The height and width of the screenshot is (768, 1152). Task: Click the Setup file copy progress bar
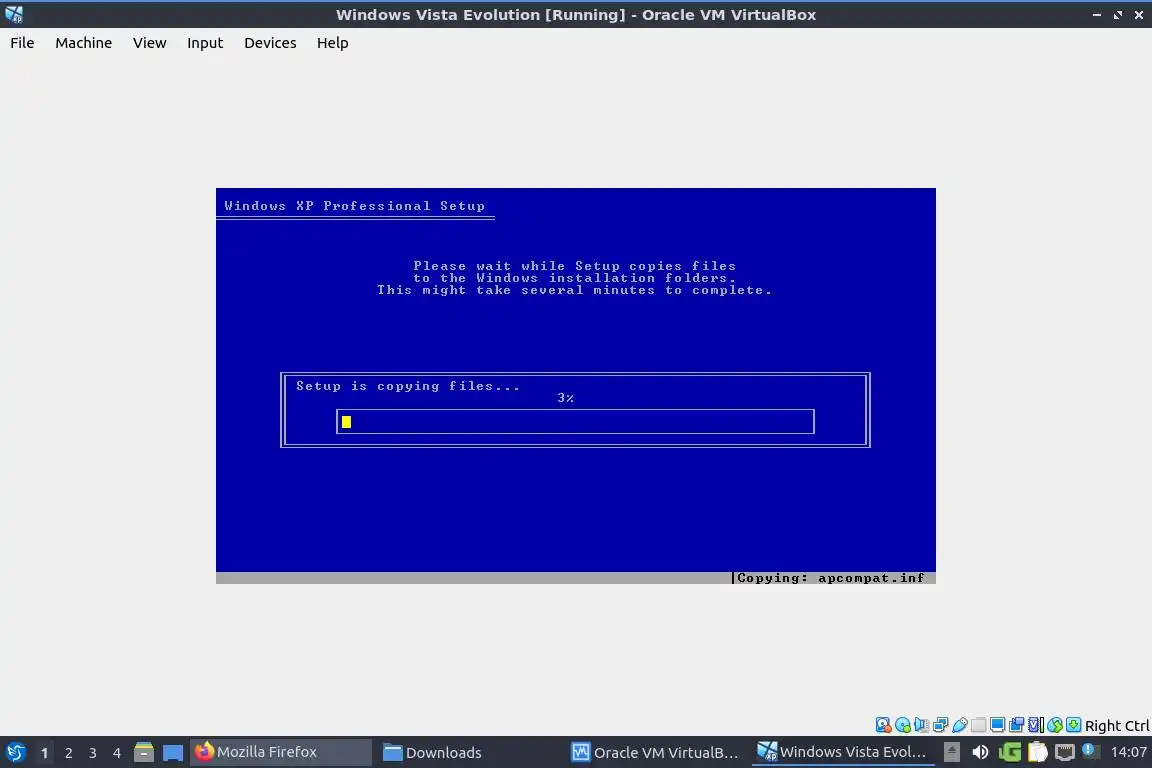click(575, 421)
